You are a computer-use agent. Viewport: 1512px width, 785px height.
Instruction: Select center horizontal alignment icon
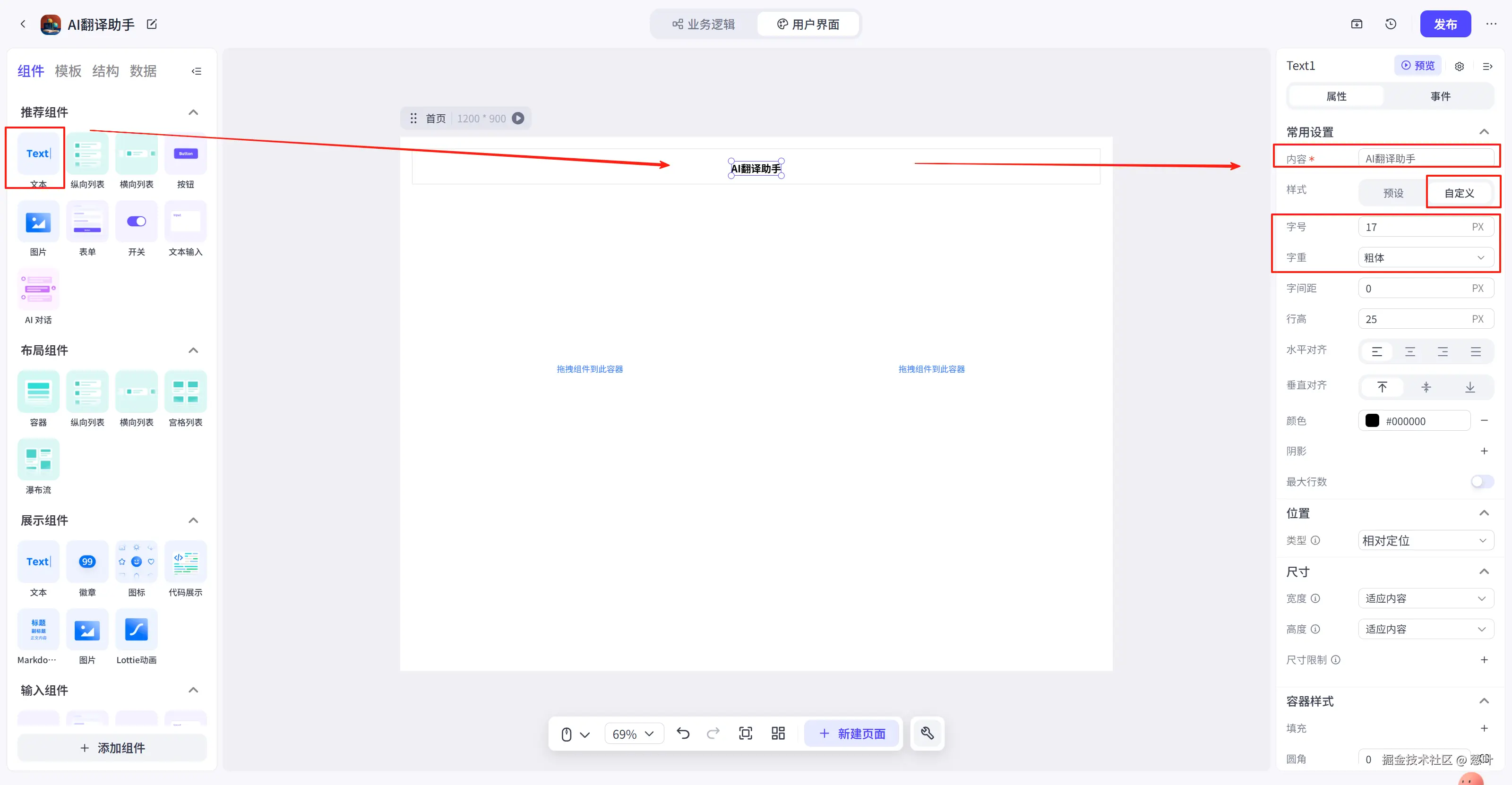[1410, 352]
